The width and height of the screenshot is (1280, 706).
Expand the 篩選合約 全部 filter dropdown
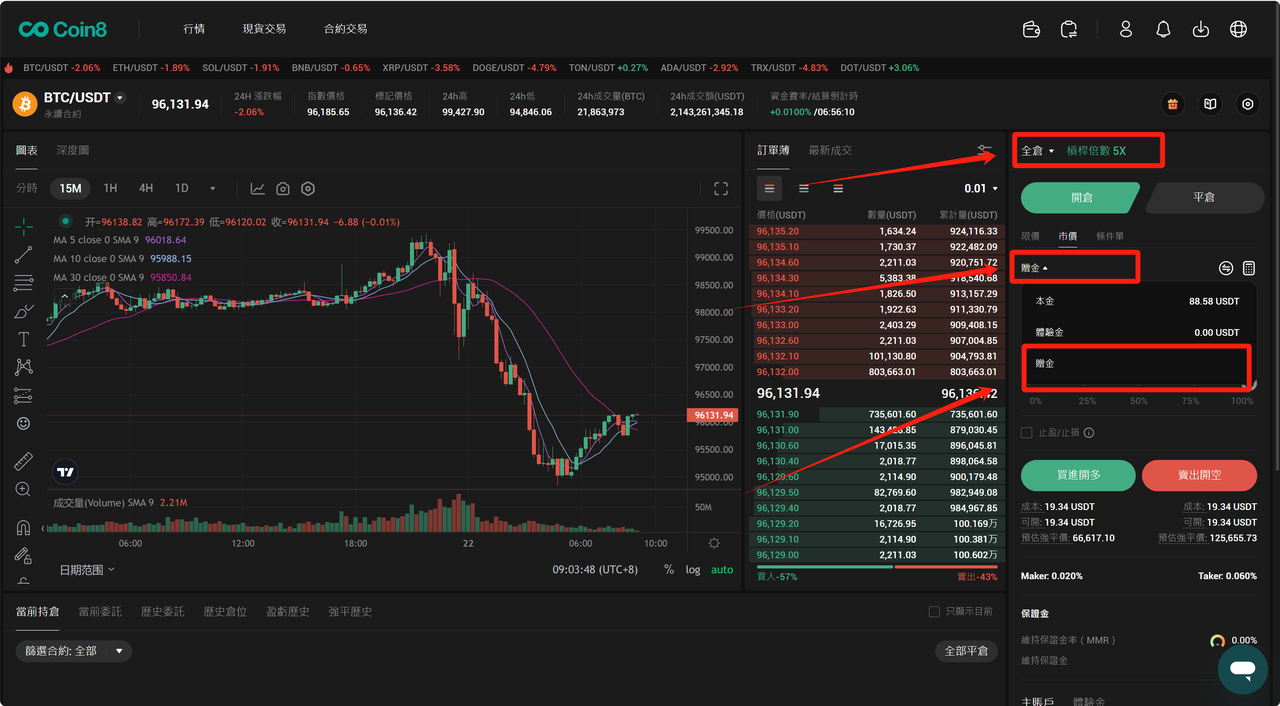[x=119, y=651]
